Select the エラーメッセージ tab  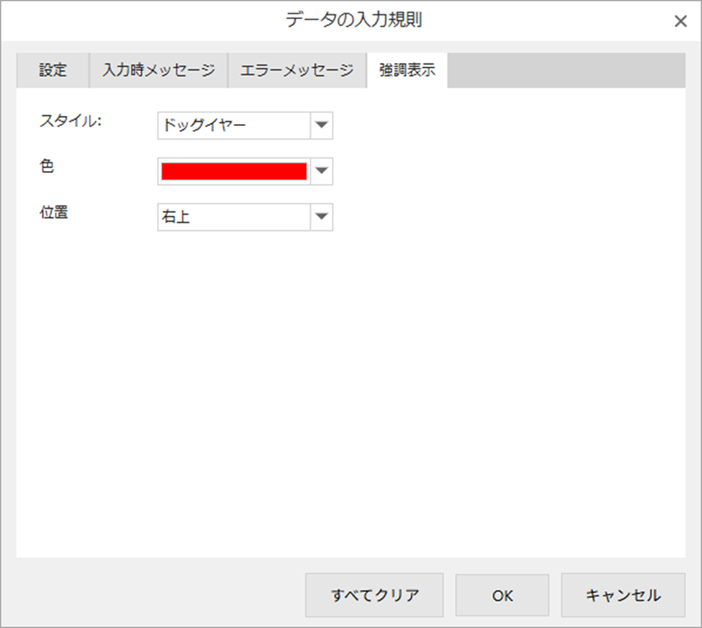pos(297,71)
